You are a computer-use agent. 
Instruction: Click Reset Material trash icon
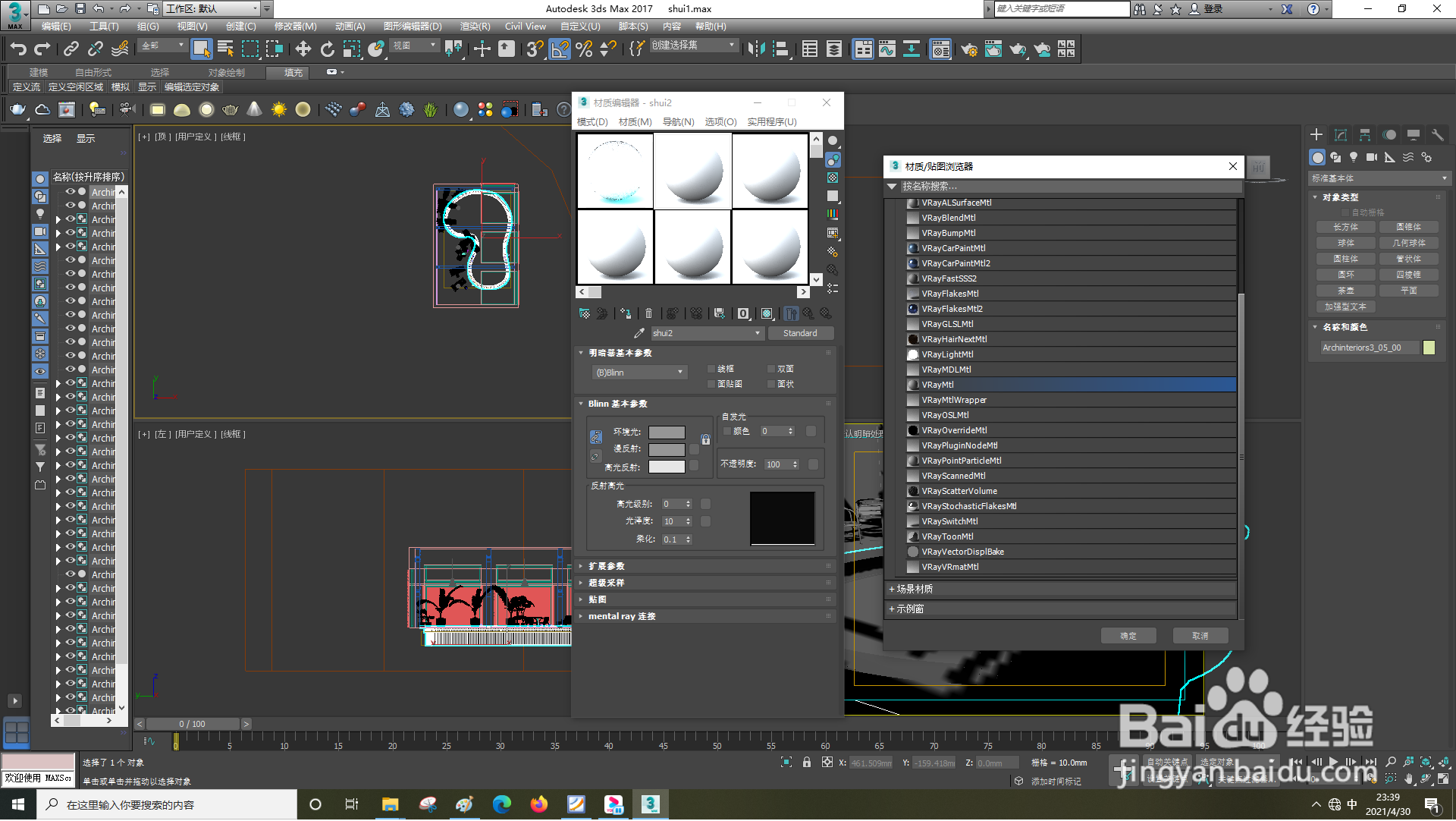[648, 313]
